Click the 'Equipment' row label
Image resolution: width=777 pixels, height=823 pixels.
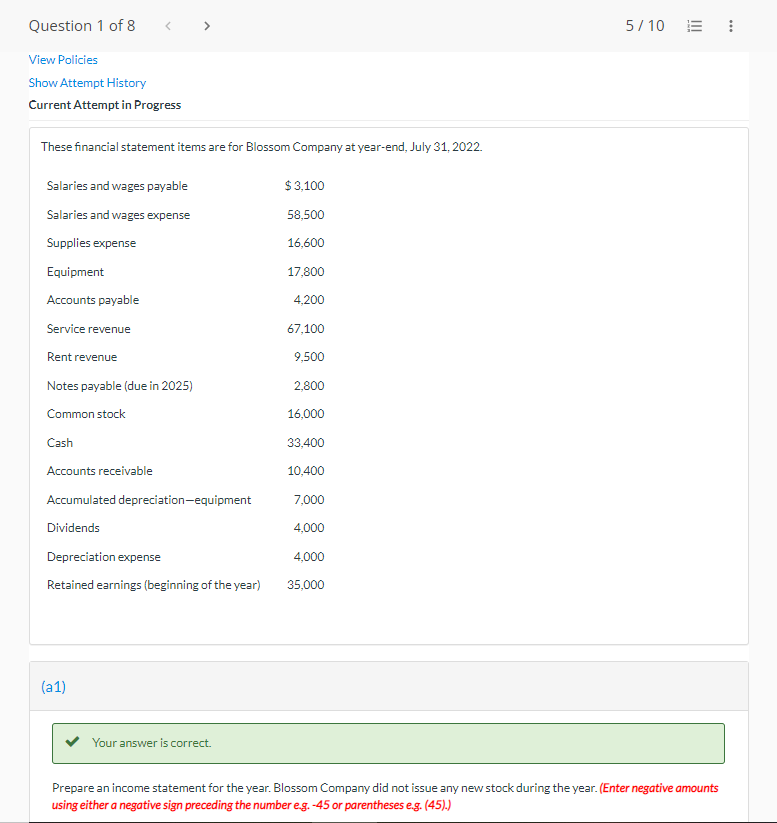[75, 272]
